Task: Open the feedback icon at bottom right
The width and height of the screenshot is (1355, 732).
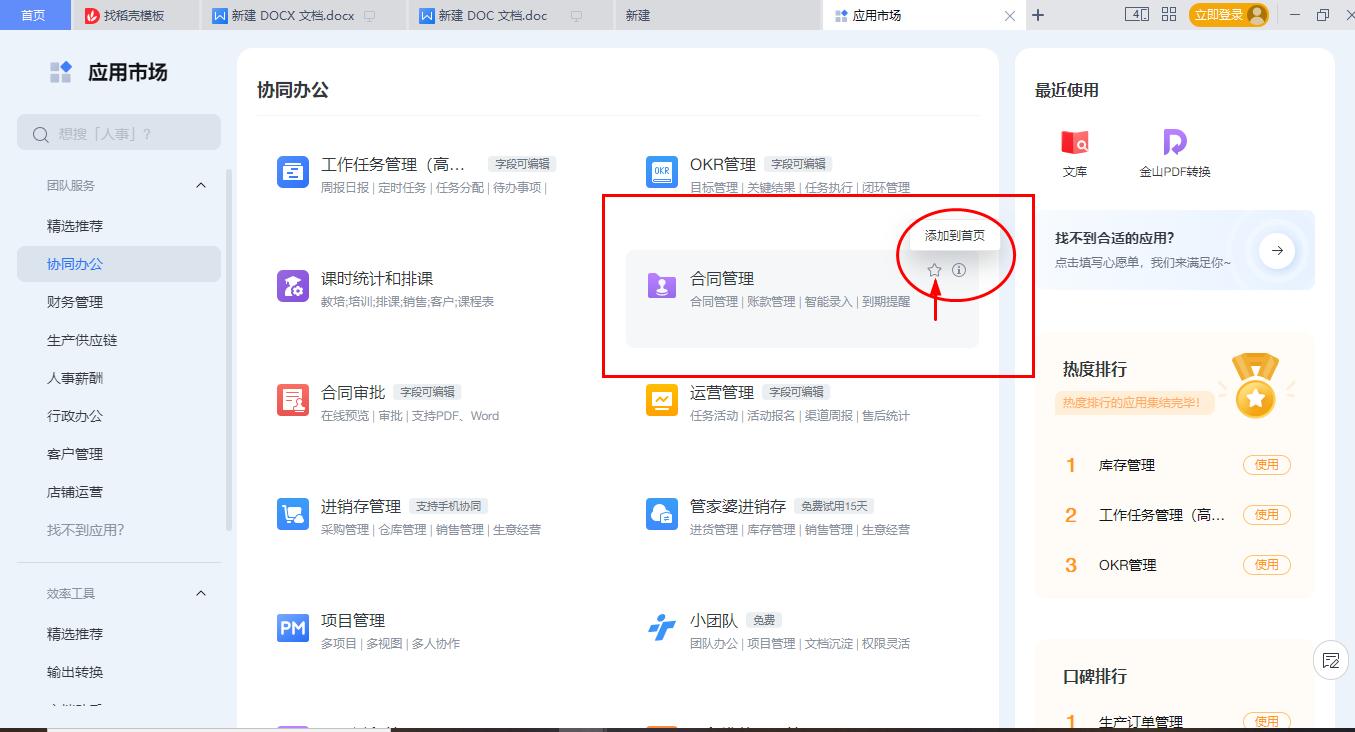Action: [1331, 660]
